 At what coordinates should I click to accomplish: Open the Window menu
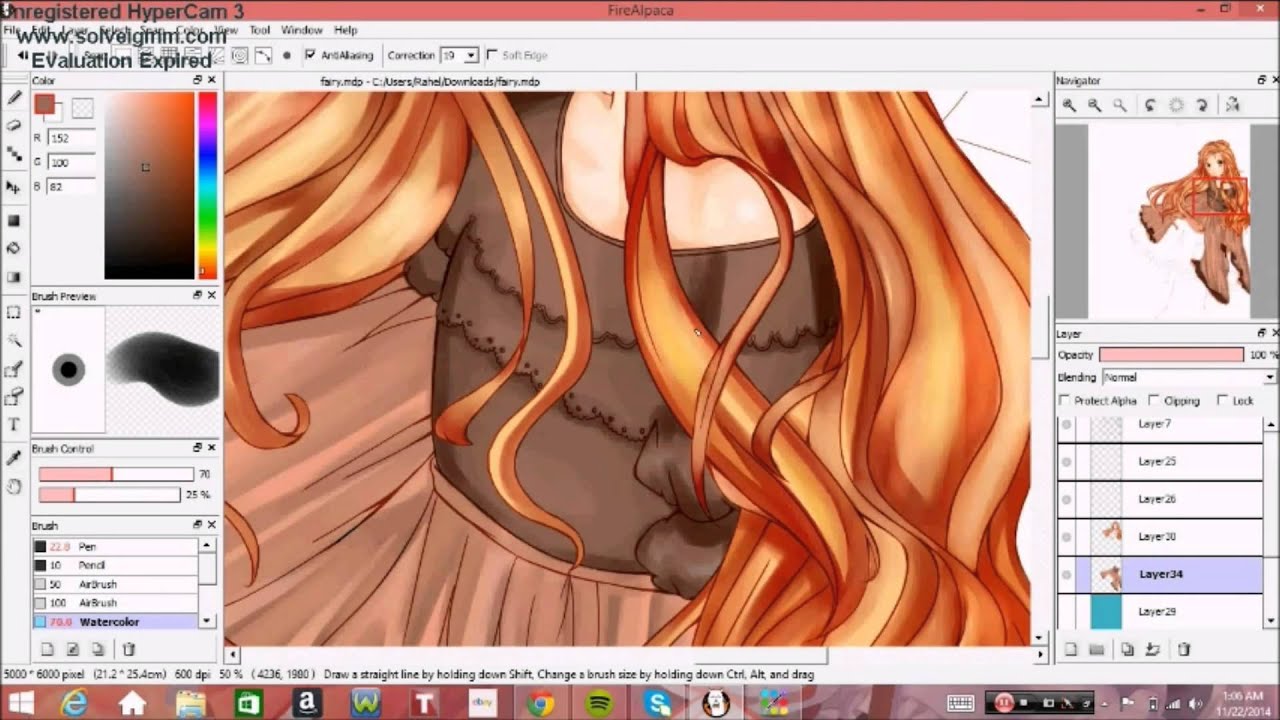pos(301,30)
